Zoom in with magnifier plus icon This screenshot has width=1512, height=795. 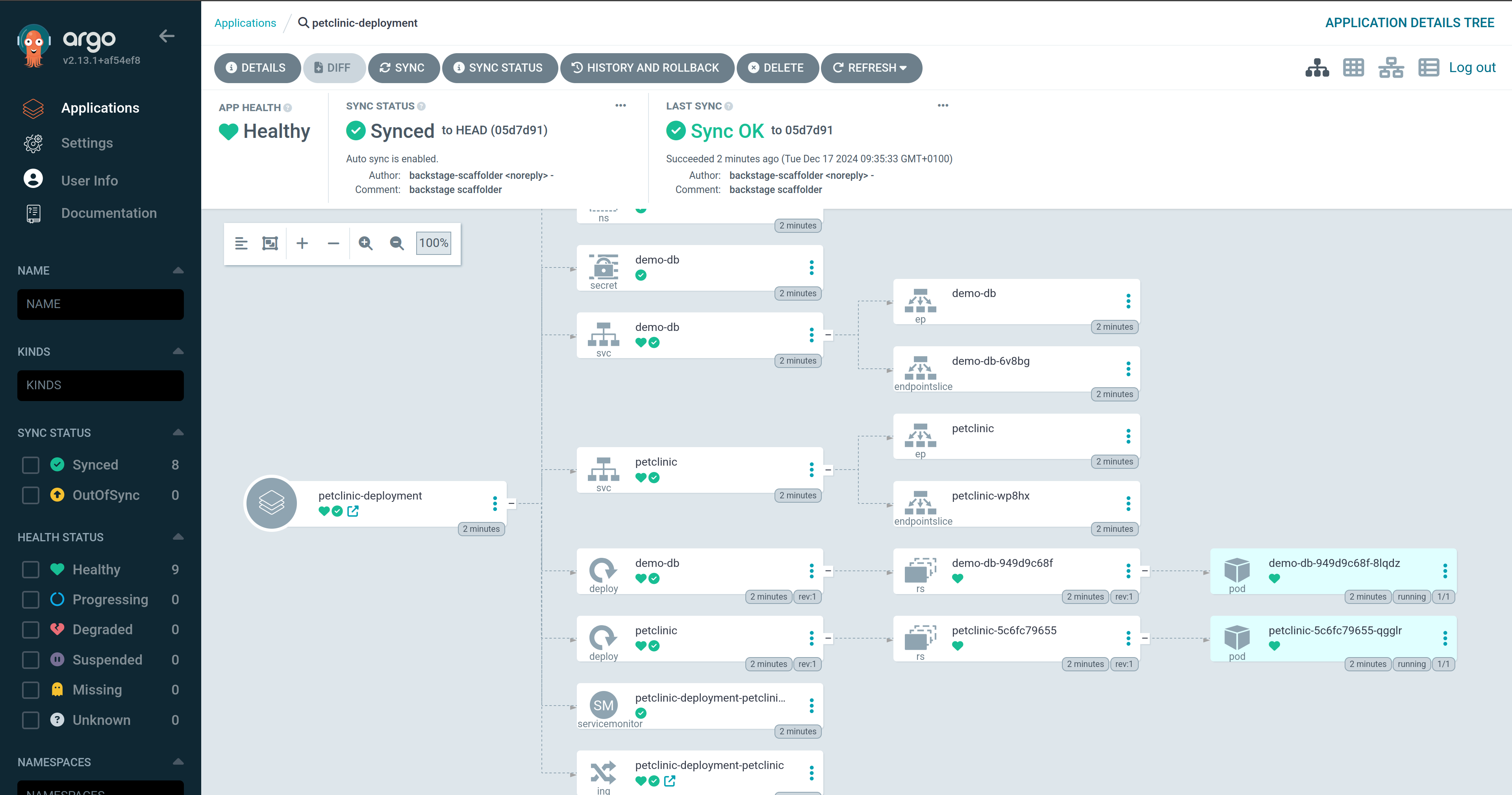[366, 243]
